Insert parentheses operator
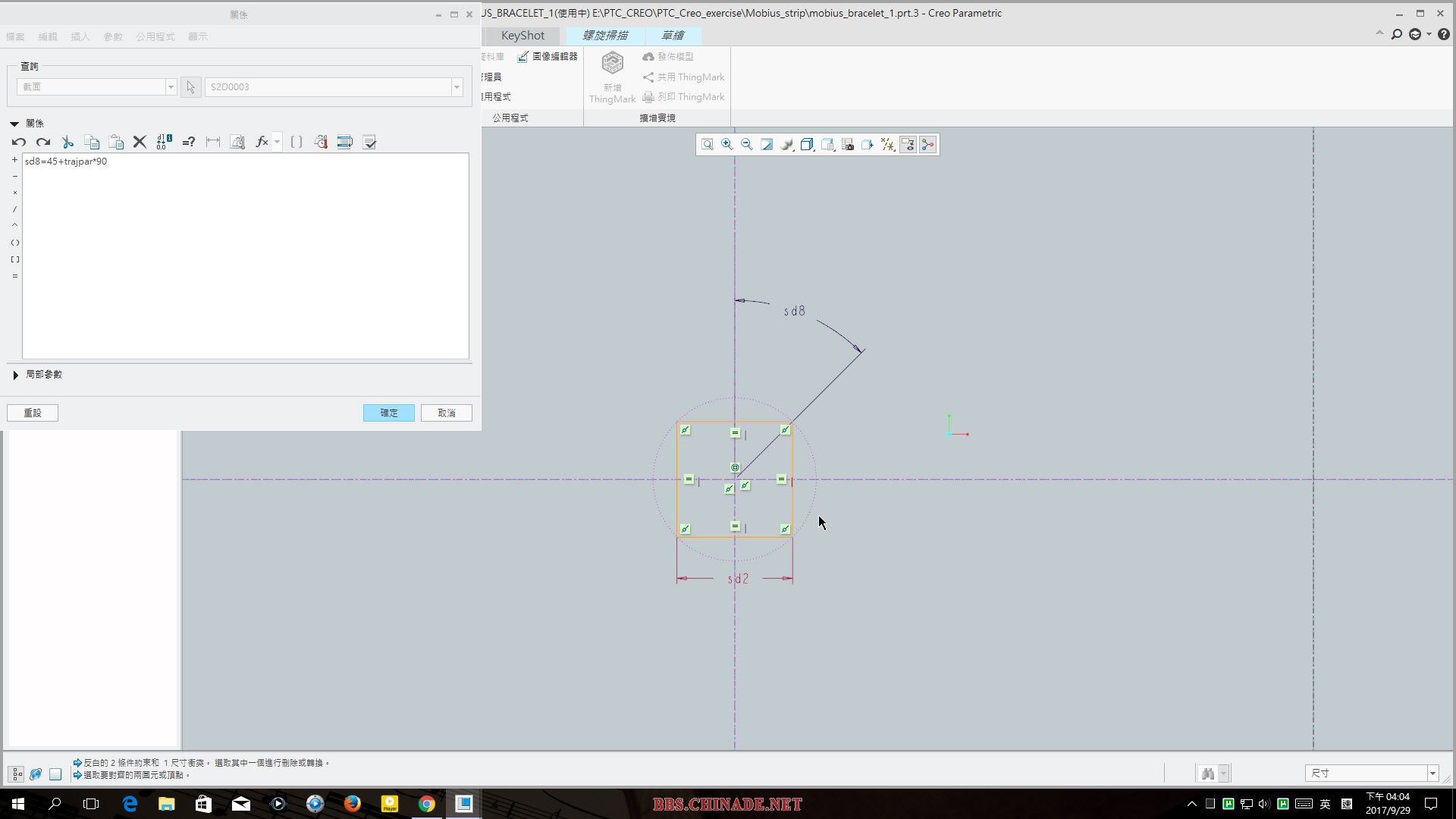 (x=14, y=243)
